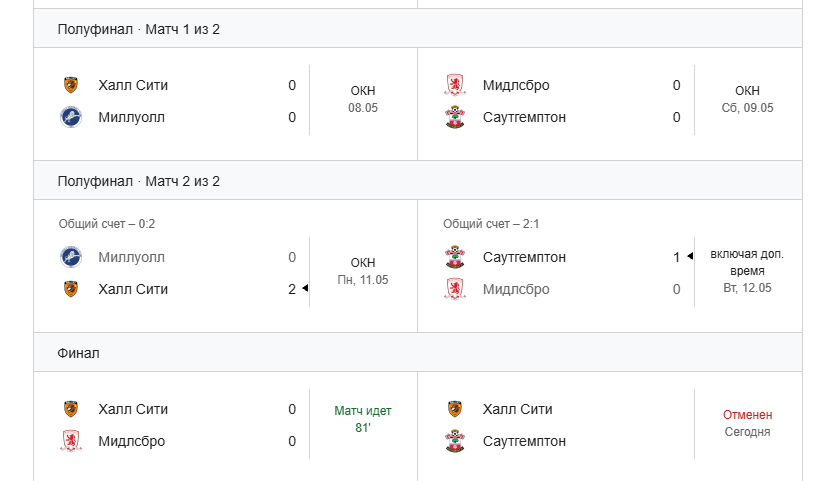Click the aggregate score text "Общий счет – 2:1"

[x=491, y=224]
